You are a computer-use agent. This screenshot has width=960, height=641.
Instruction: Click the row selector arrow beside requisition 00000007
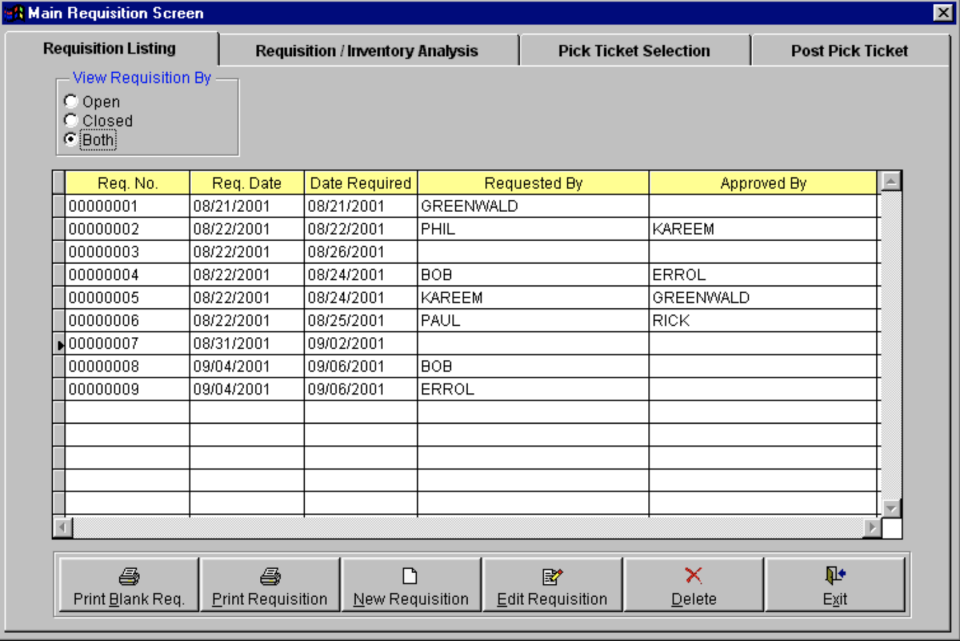pyautogui.click(x=60, y=344)
